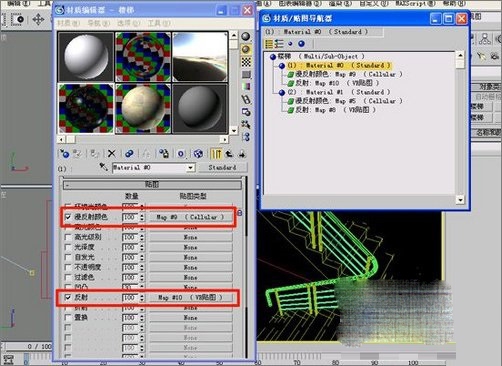Select View Large Icons in Navigator
Screen dimensions: 502x366
[301, 44]
